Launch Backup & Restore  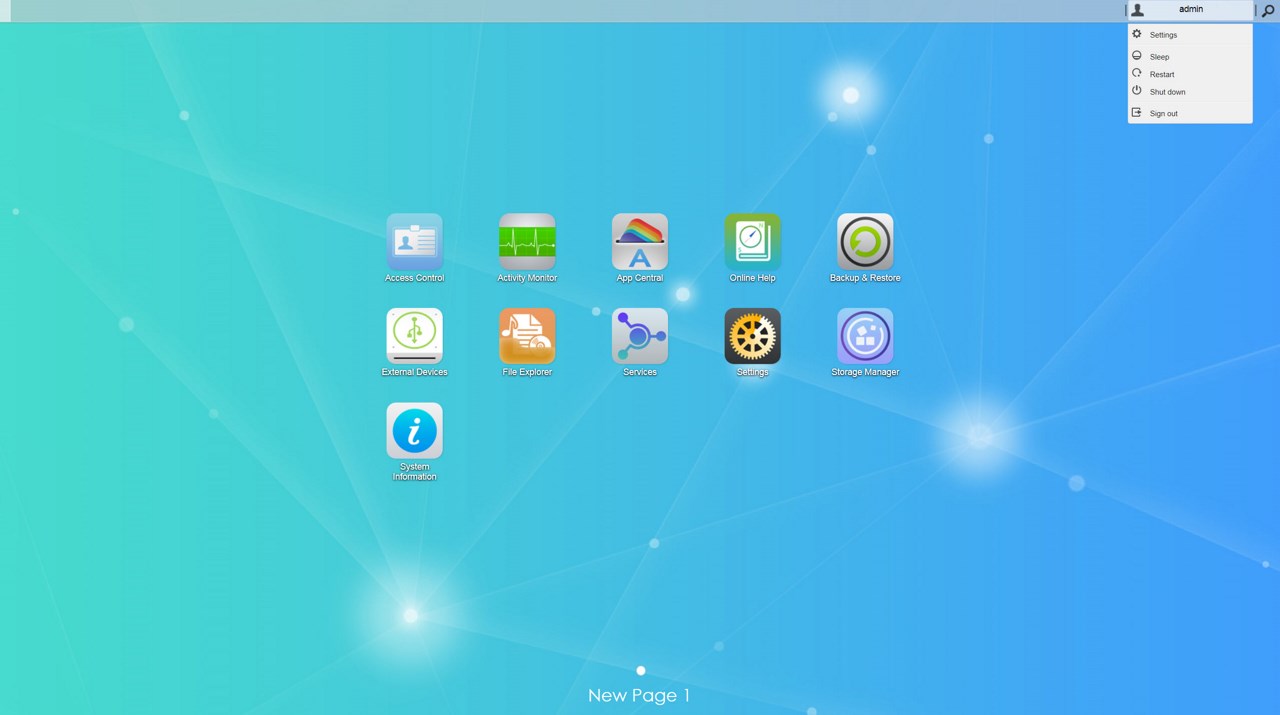865,241
